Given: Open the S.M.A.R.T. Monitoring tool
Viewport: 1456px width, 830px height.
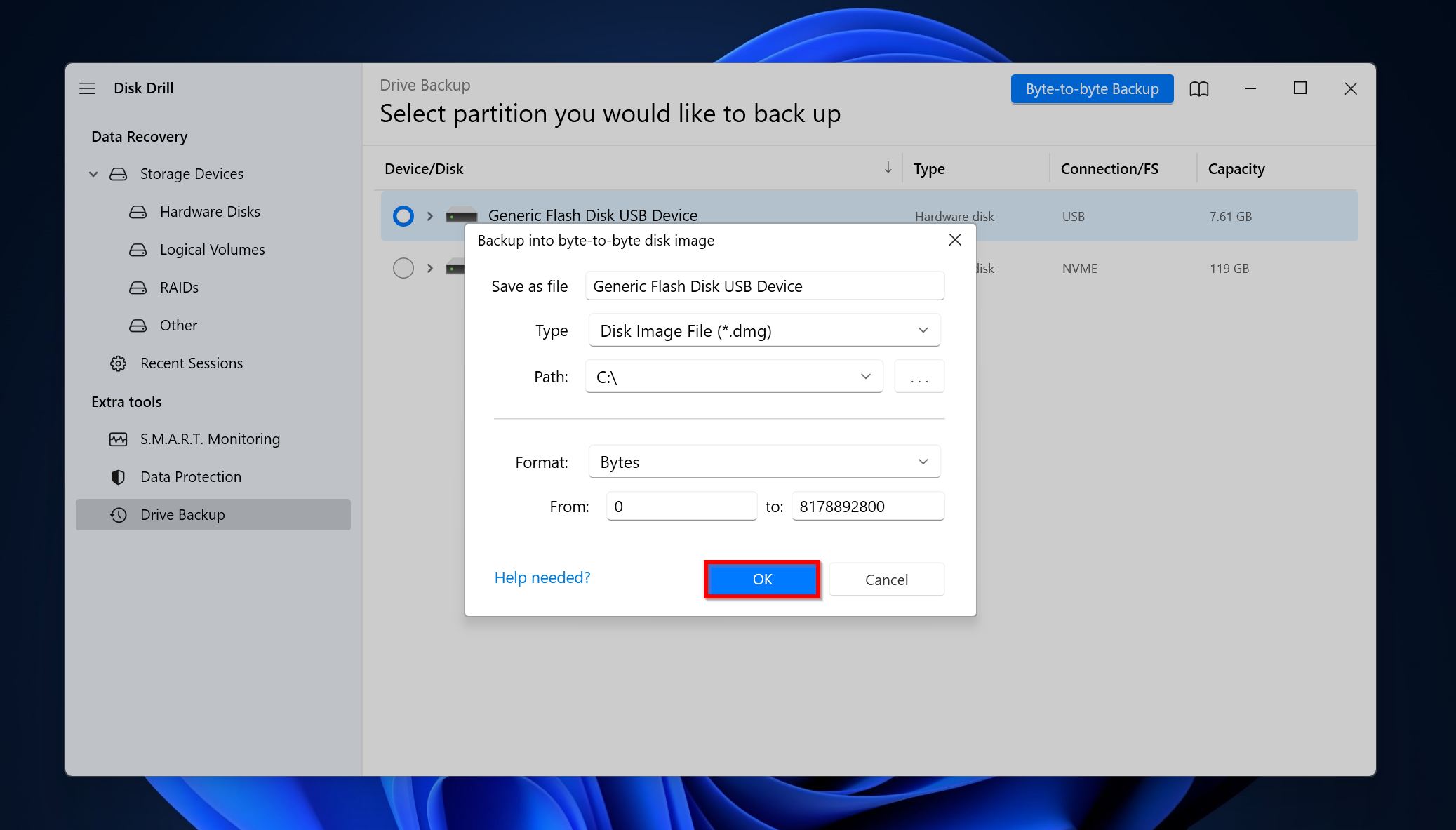Looking at the screenshot, I should tap(208, 438).
